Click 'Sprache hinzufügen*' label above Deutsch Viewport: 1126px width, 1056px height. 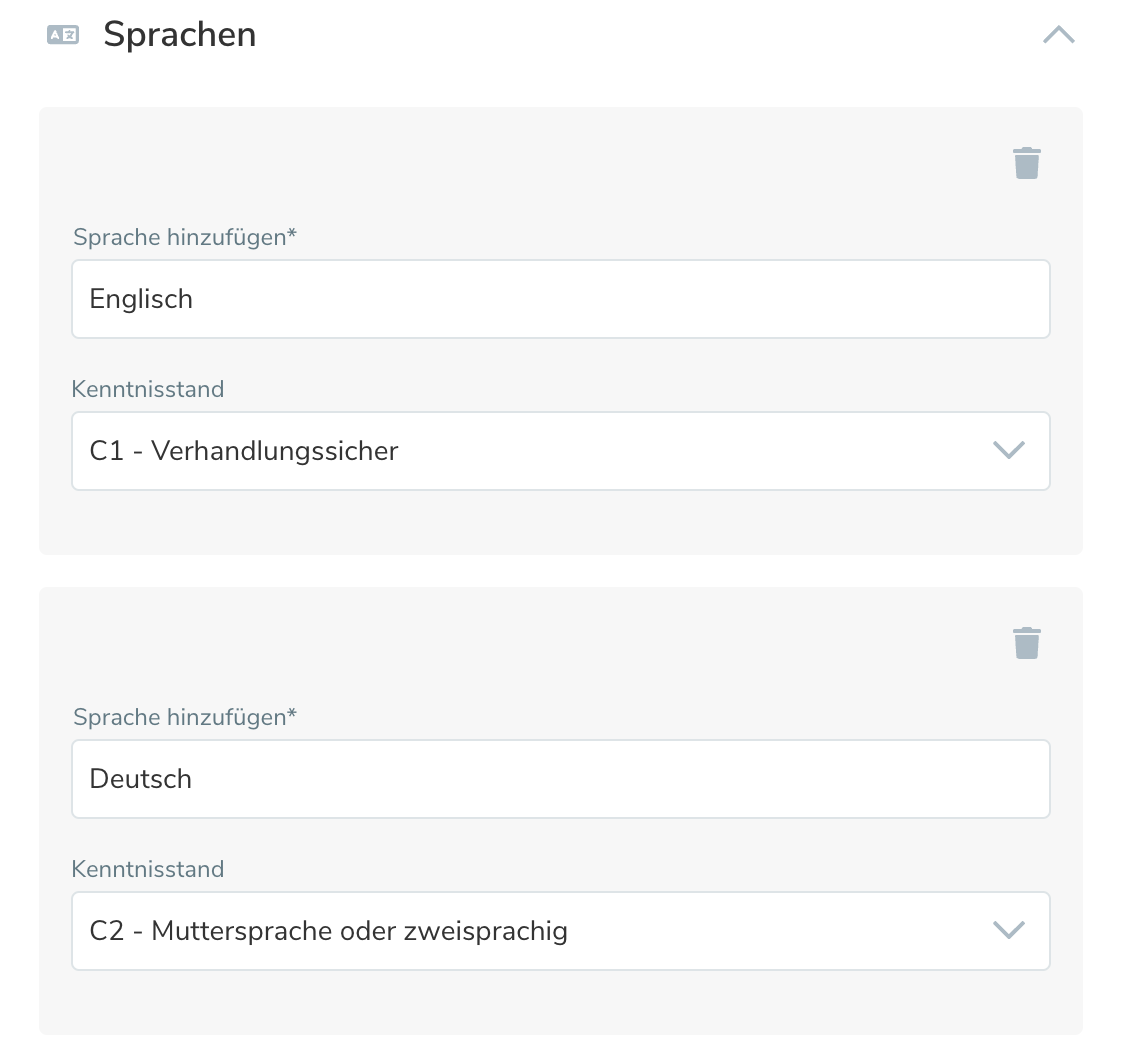[185, 717]
